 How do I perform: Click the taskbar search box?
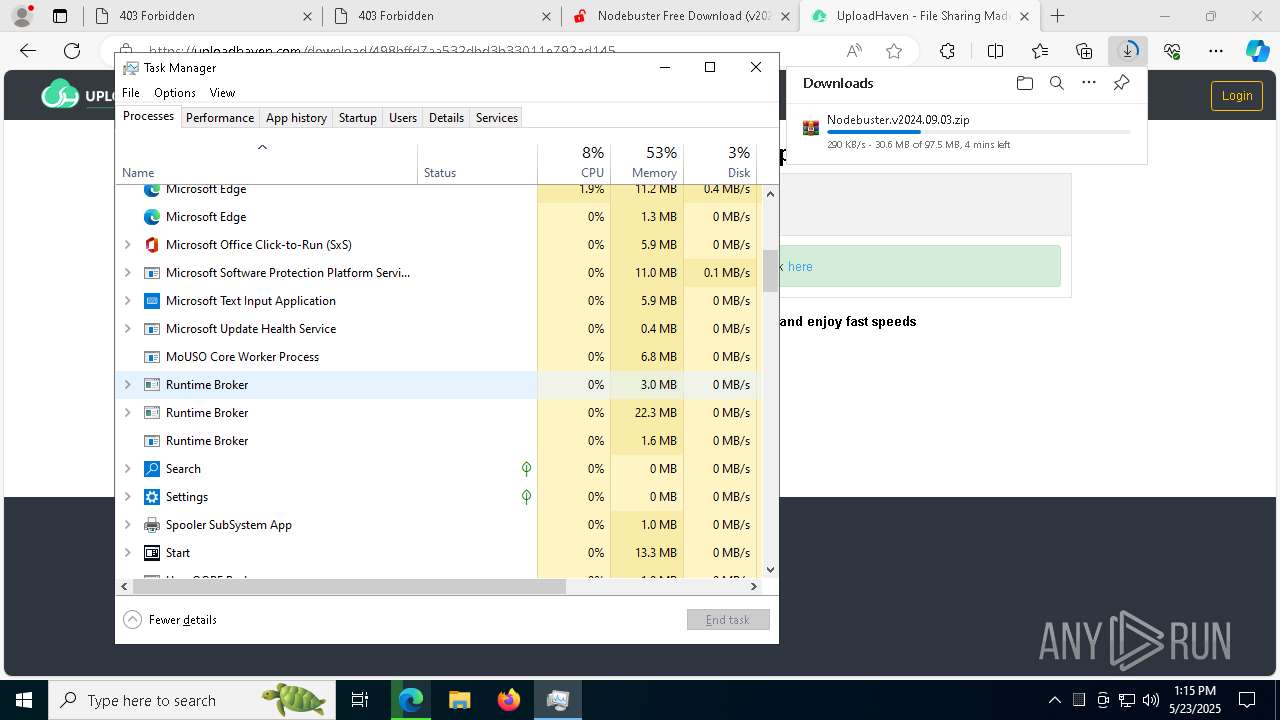click(x=190, y=700)
